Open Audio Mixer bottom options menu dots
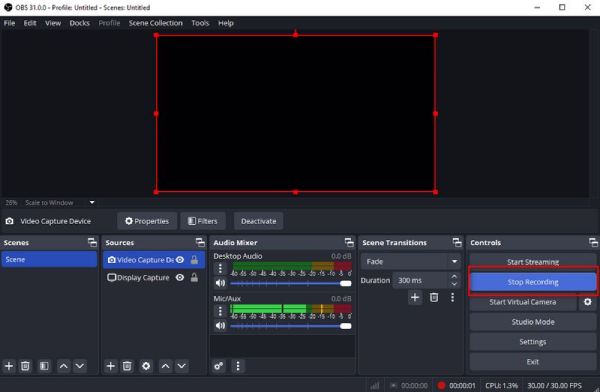 tap(238, 366)
